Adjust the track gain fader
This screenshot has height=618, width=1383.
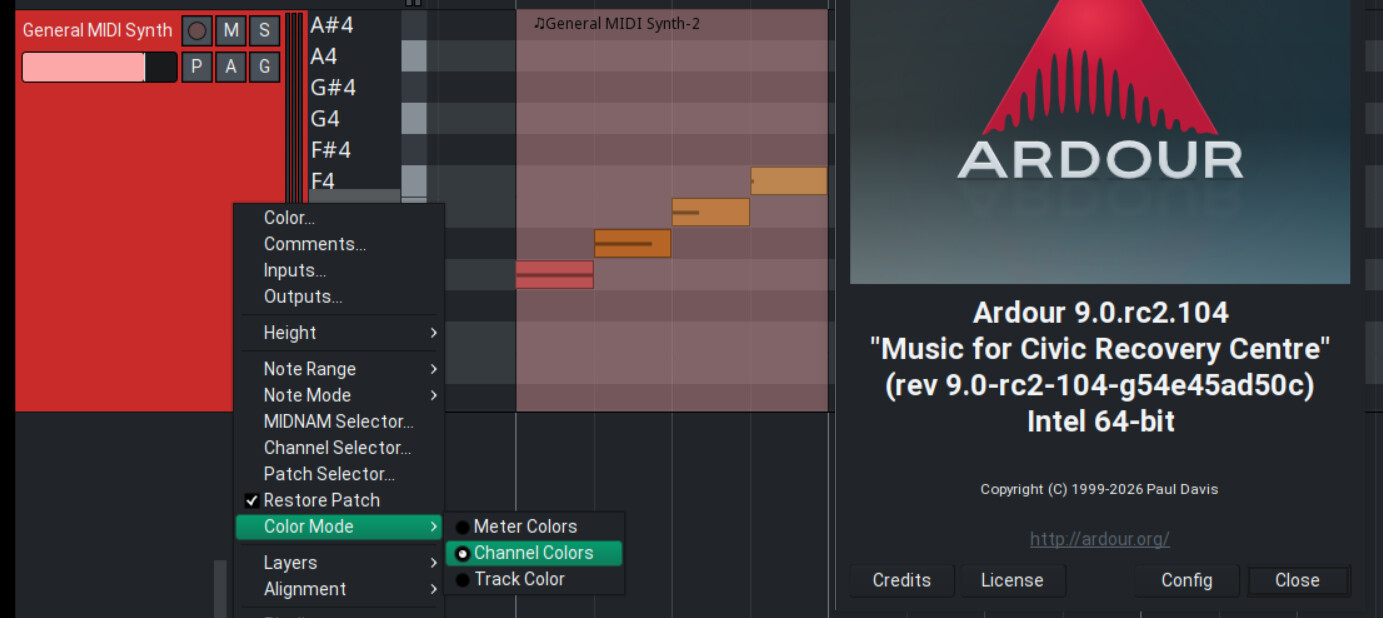(99, 67)
